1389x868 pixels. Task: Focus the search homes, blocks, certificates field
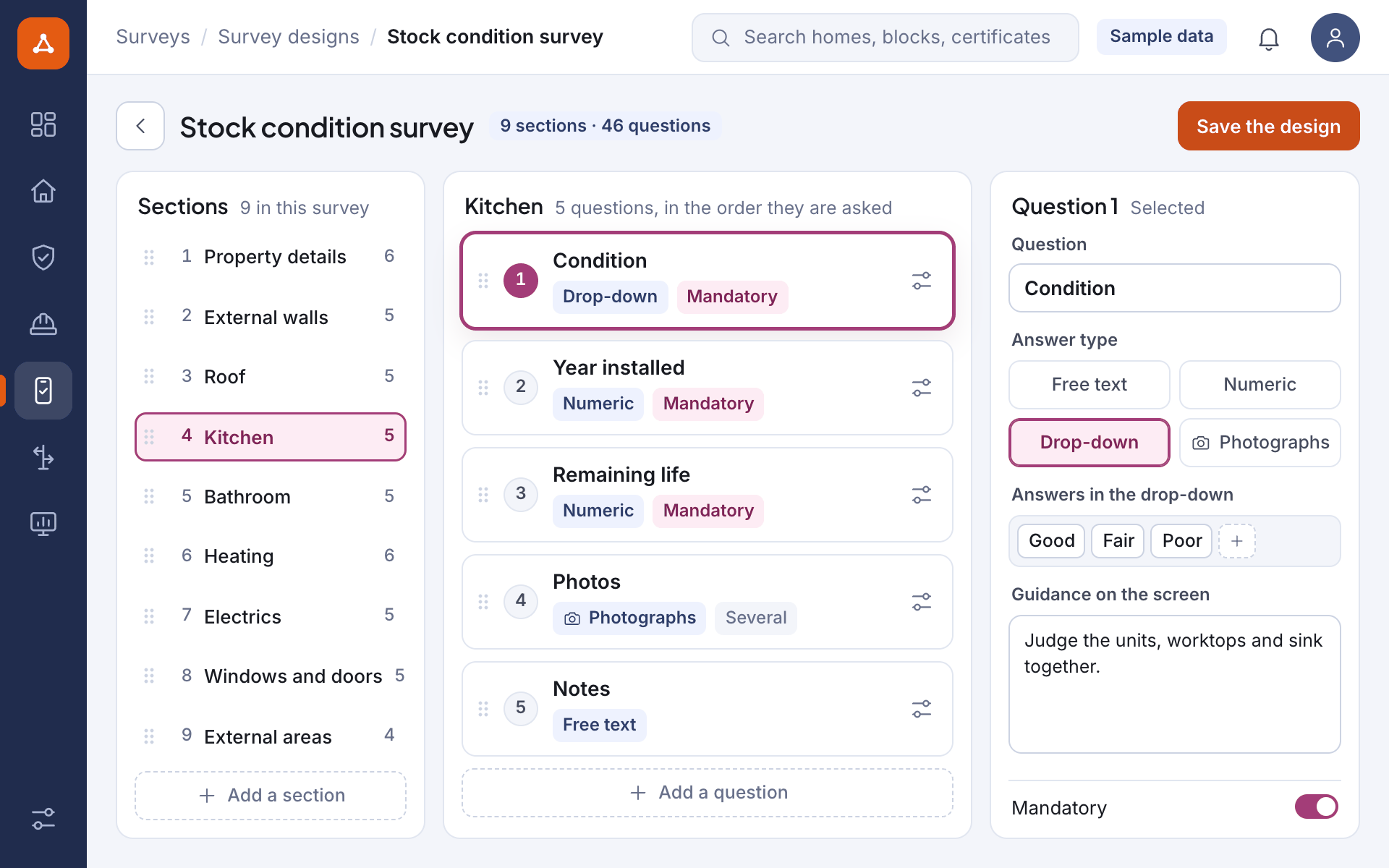885,38
